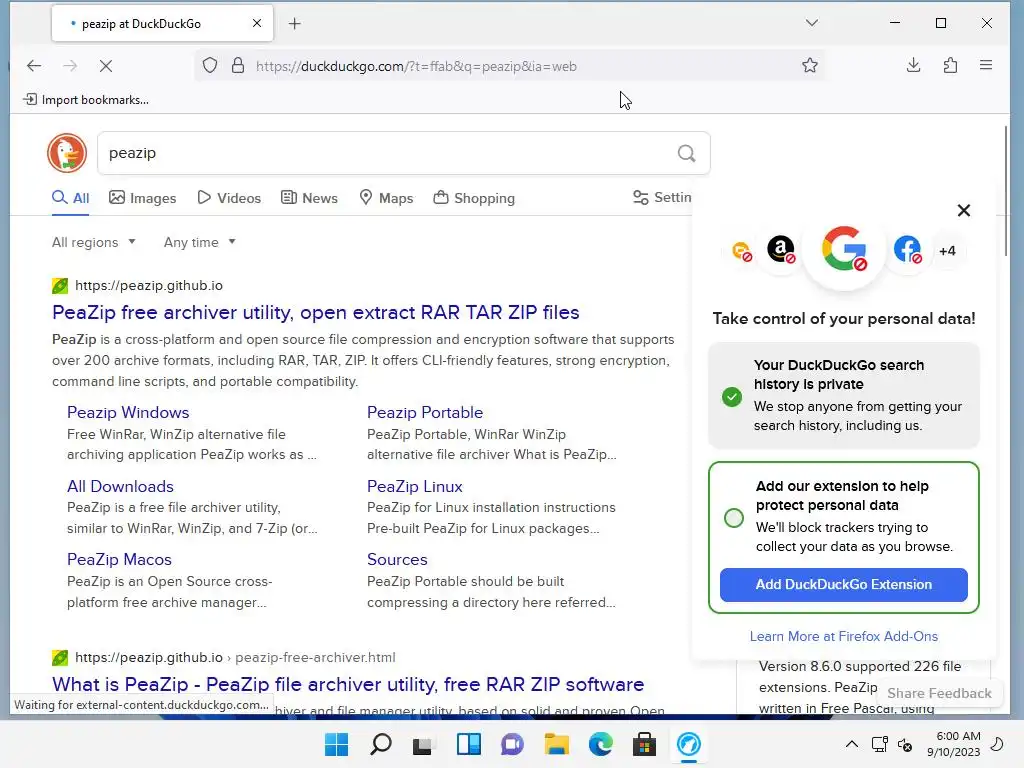Open Learn More at Firefox Add-Ons
This screenshot has width=1024, height=768.
[x=844, y=636]
